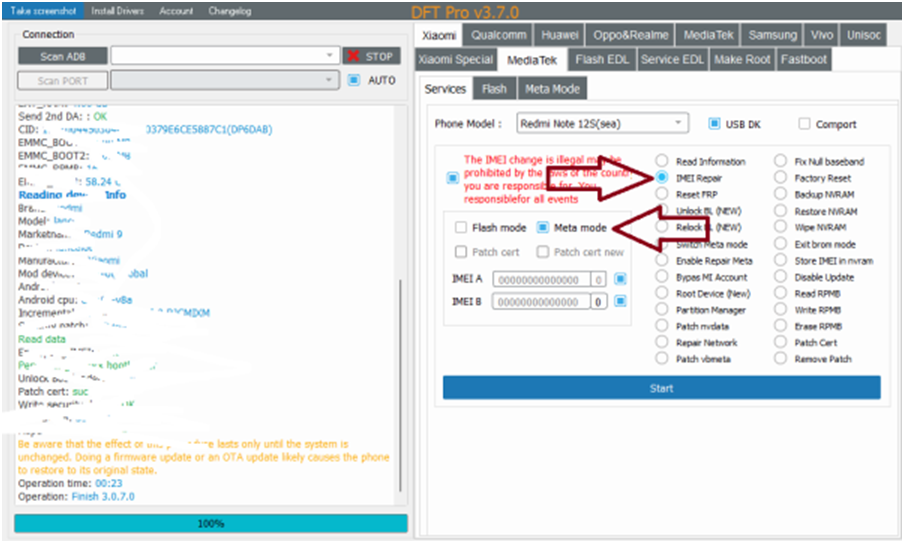
Task: Click the IMEI B input field
Action: point(541,301)
